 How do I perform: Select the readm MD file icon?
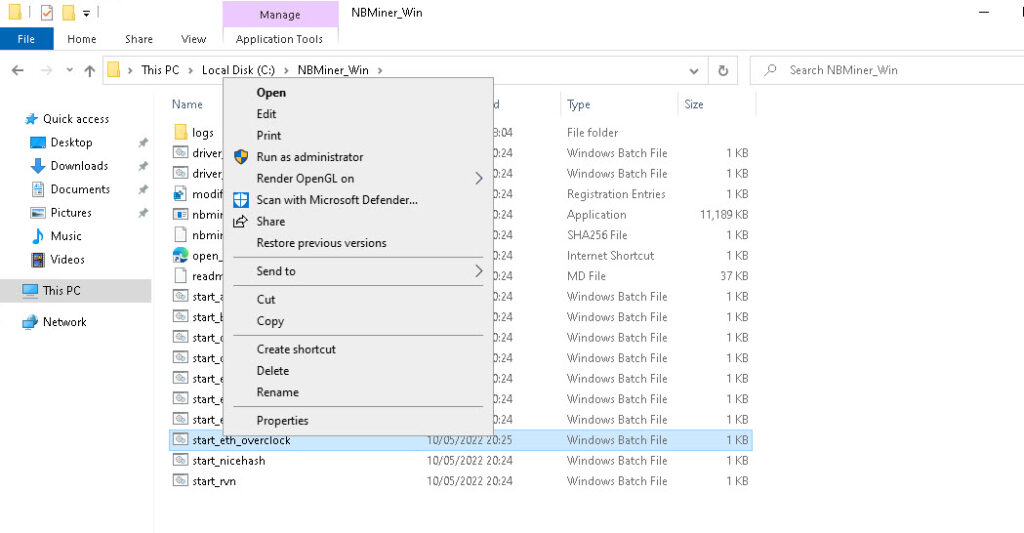(x=180, y=276)
